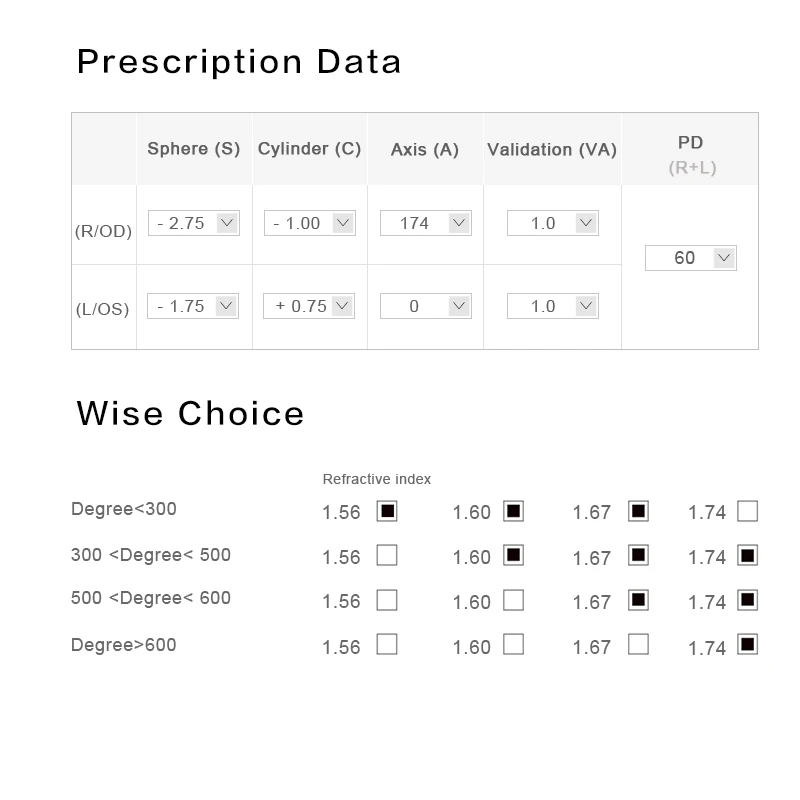Expand right eye Axis dropdown showing 174
800x800 pixels.
point(426,223)
